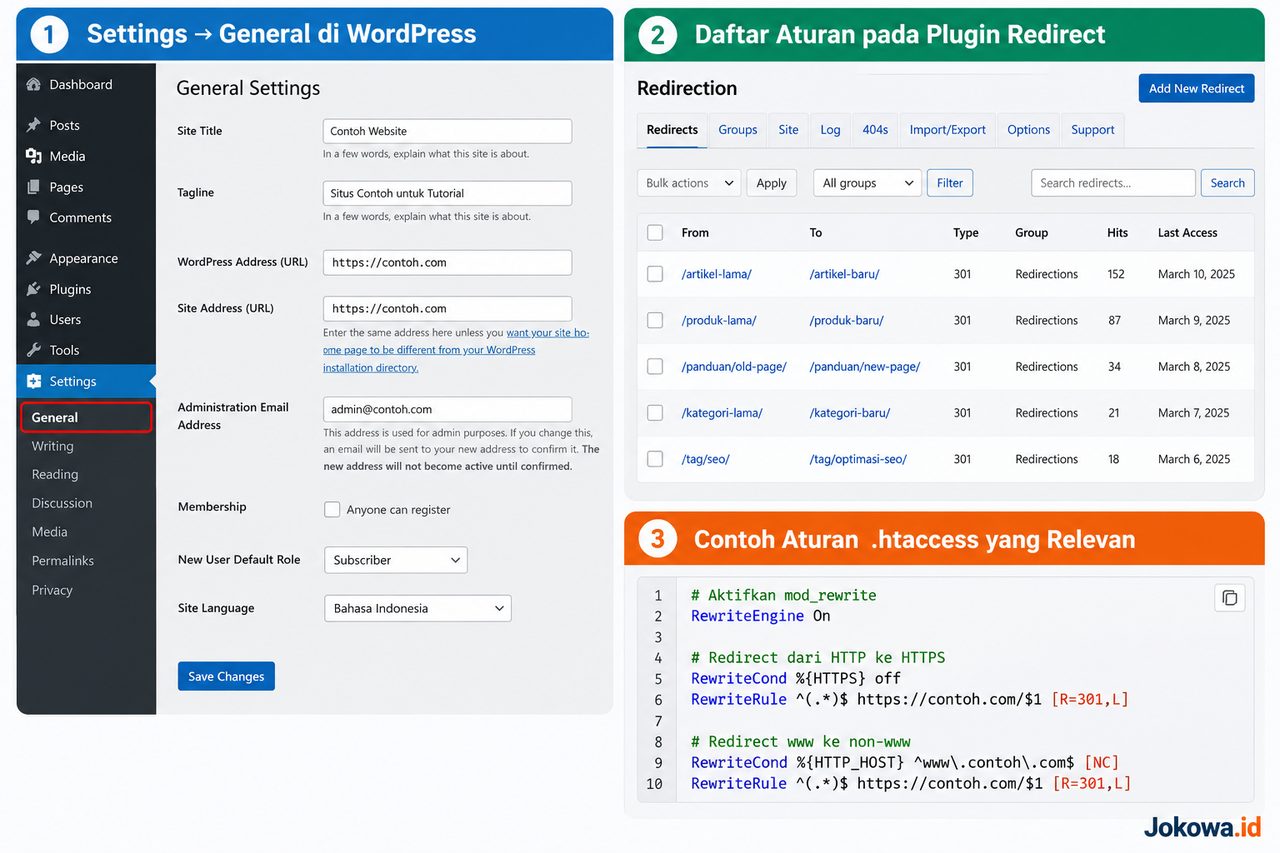Tick the select-all checkbox in redirects header

tap(655, 233)
